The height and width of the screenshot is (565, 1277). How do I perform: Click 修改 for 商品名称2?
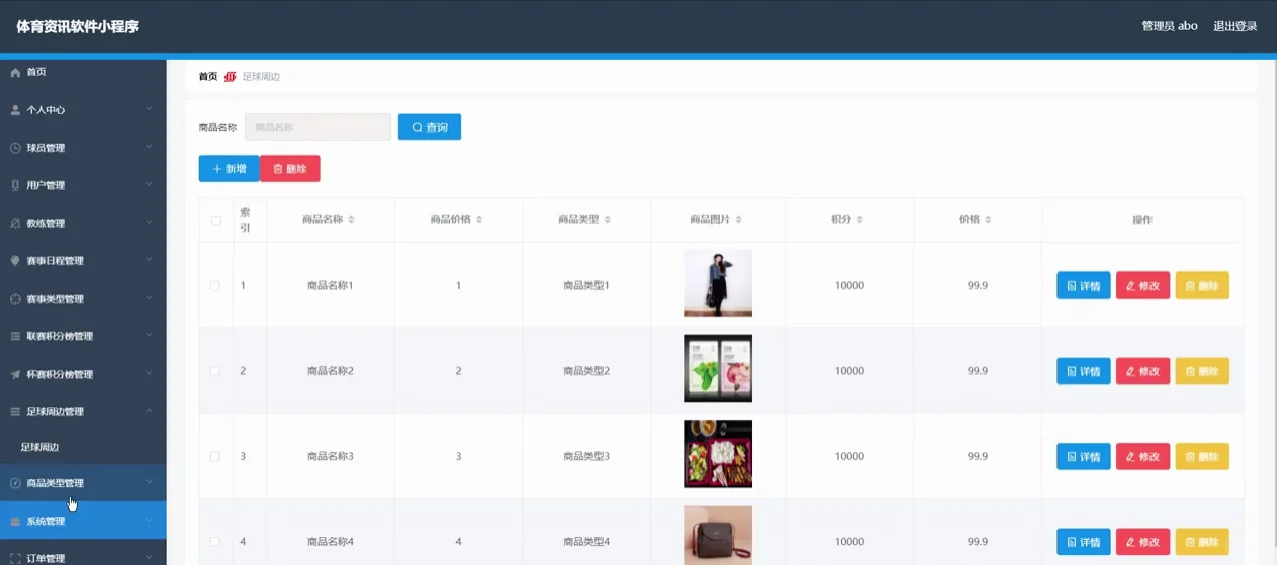(1143, 371)
